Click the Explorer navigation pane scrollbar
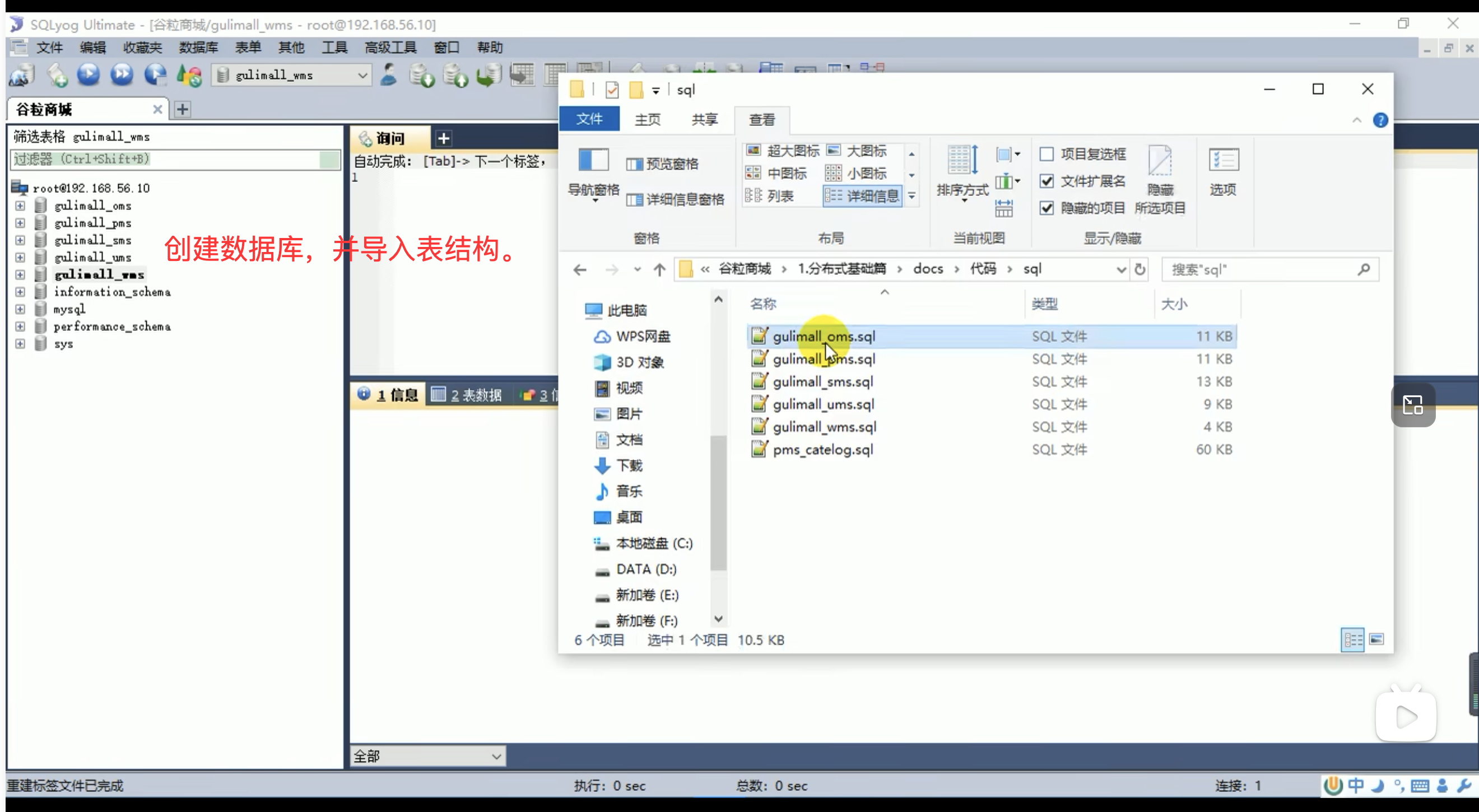Screen dimensions: 1479x812 718,503
